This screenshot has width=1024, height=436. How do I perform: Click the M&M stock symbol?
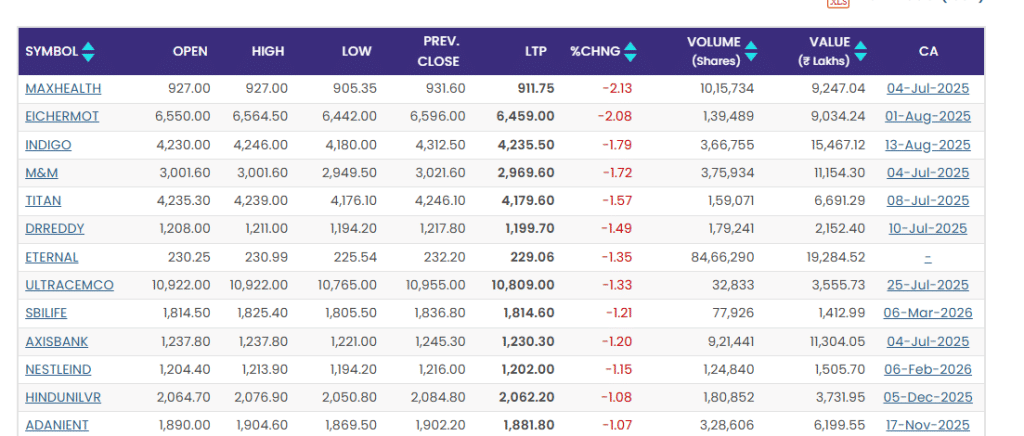(x=41, y=173)
